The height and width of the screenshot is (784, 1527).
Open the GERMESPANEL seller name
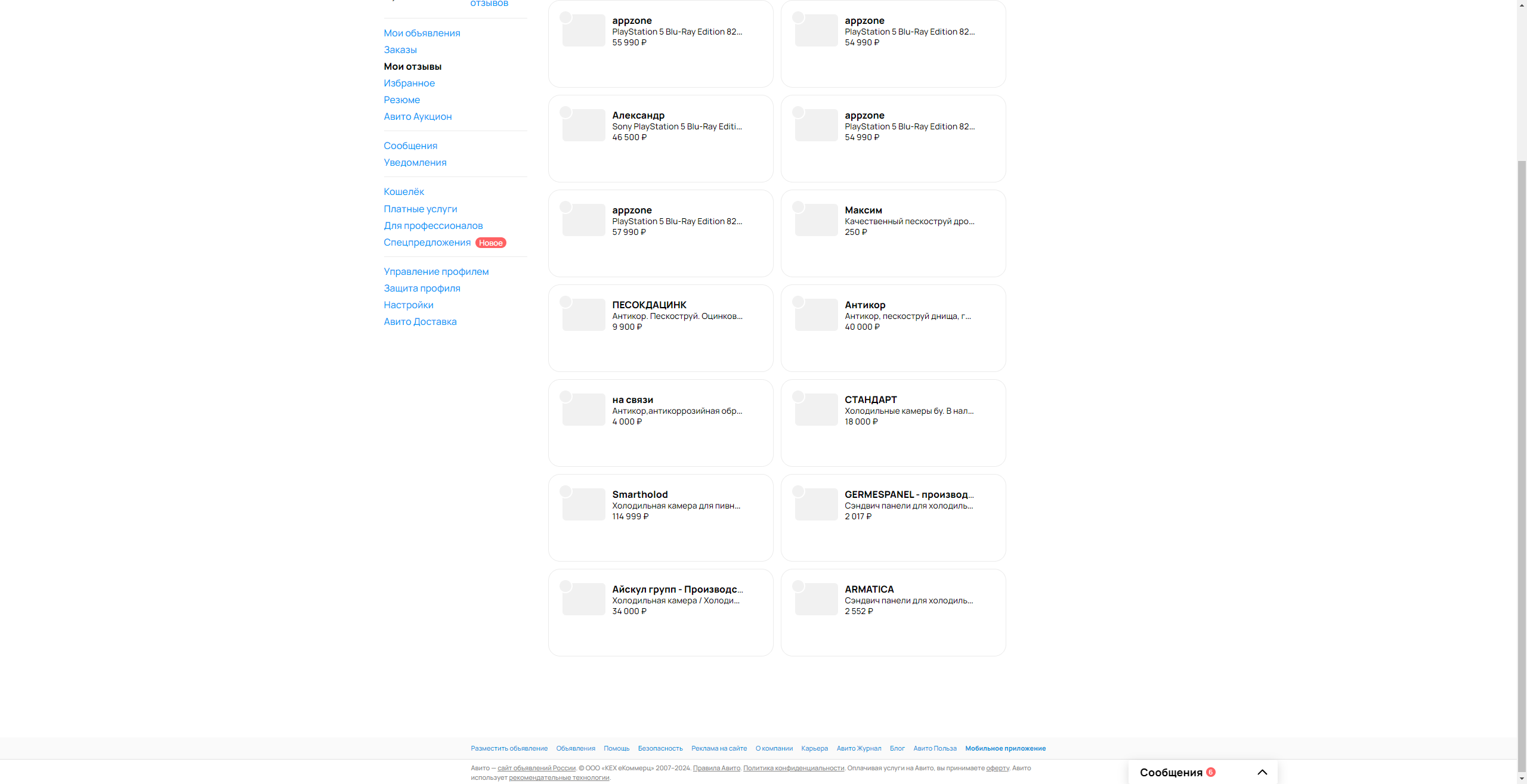[908, 494]
